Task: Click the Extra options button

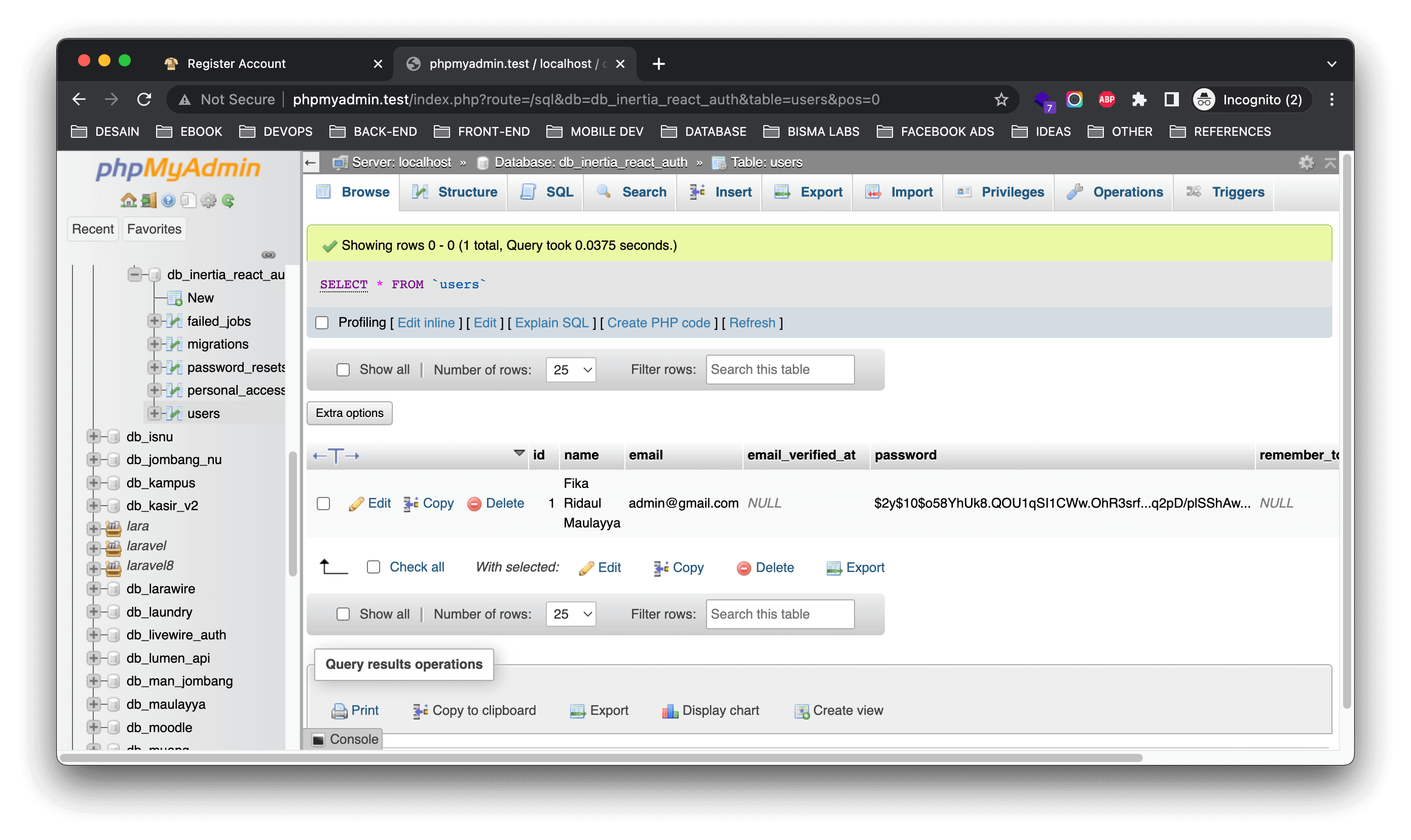Action: point(349,413)
